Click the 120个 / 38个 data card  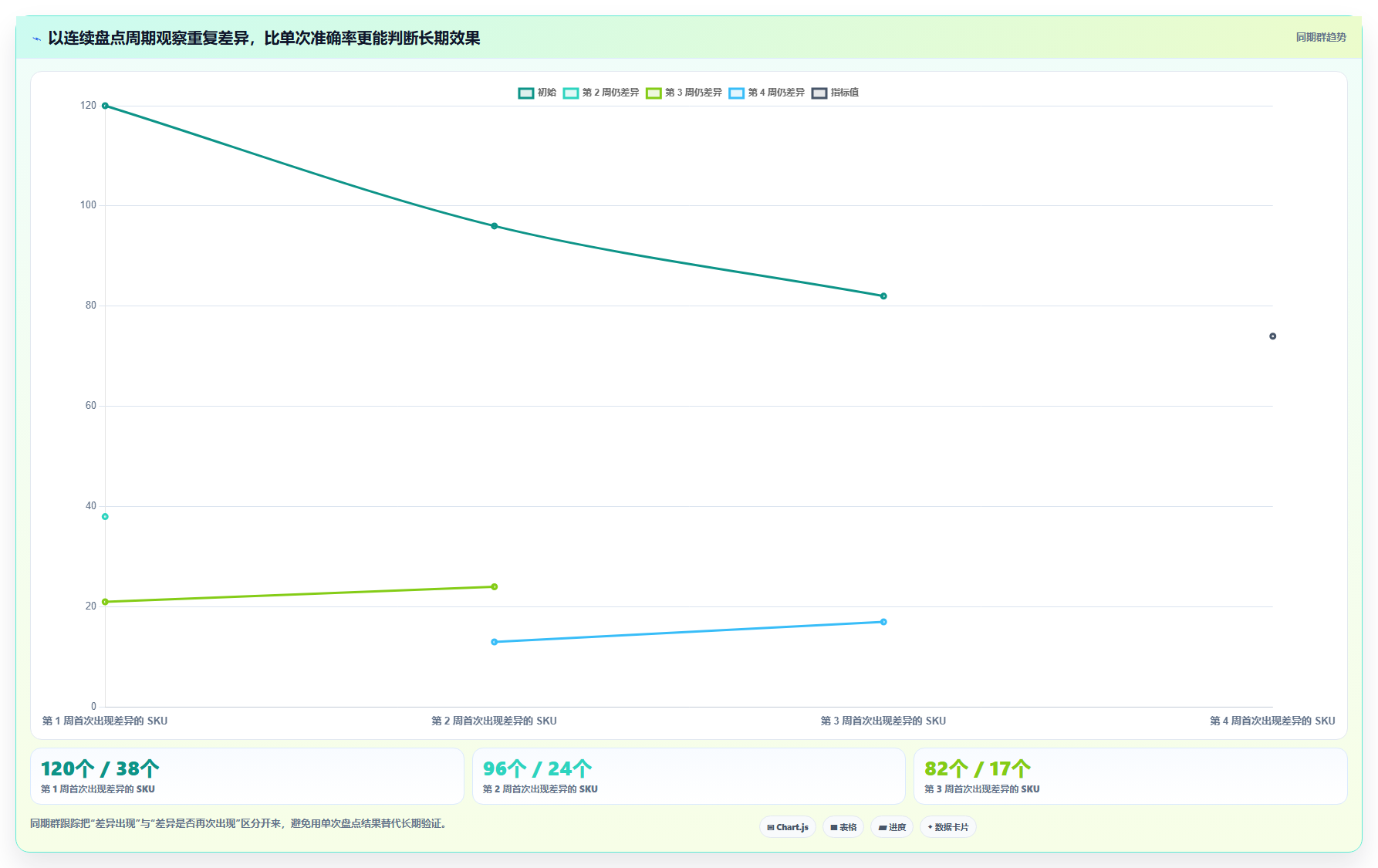(x=247, y=776)
